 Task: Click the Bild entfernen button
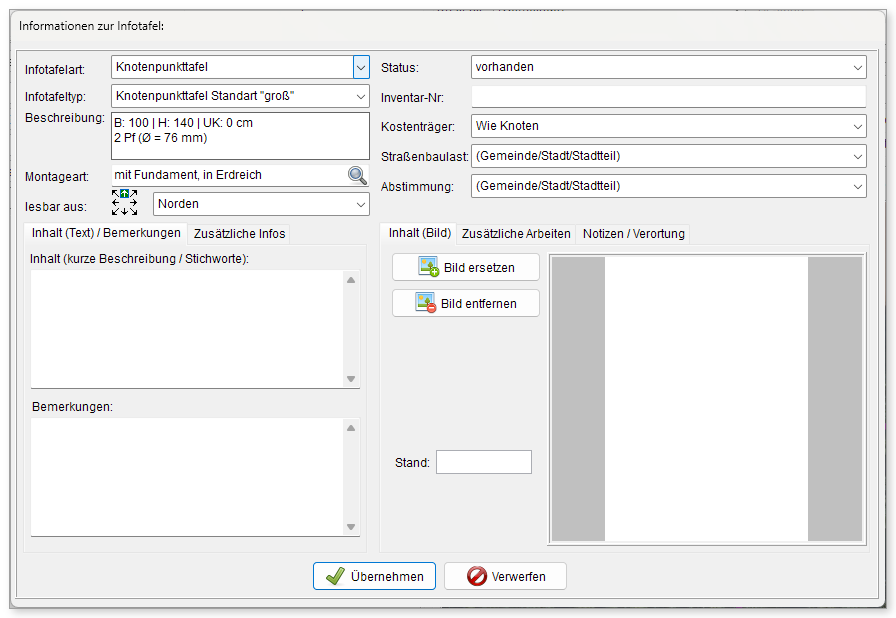466,303
